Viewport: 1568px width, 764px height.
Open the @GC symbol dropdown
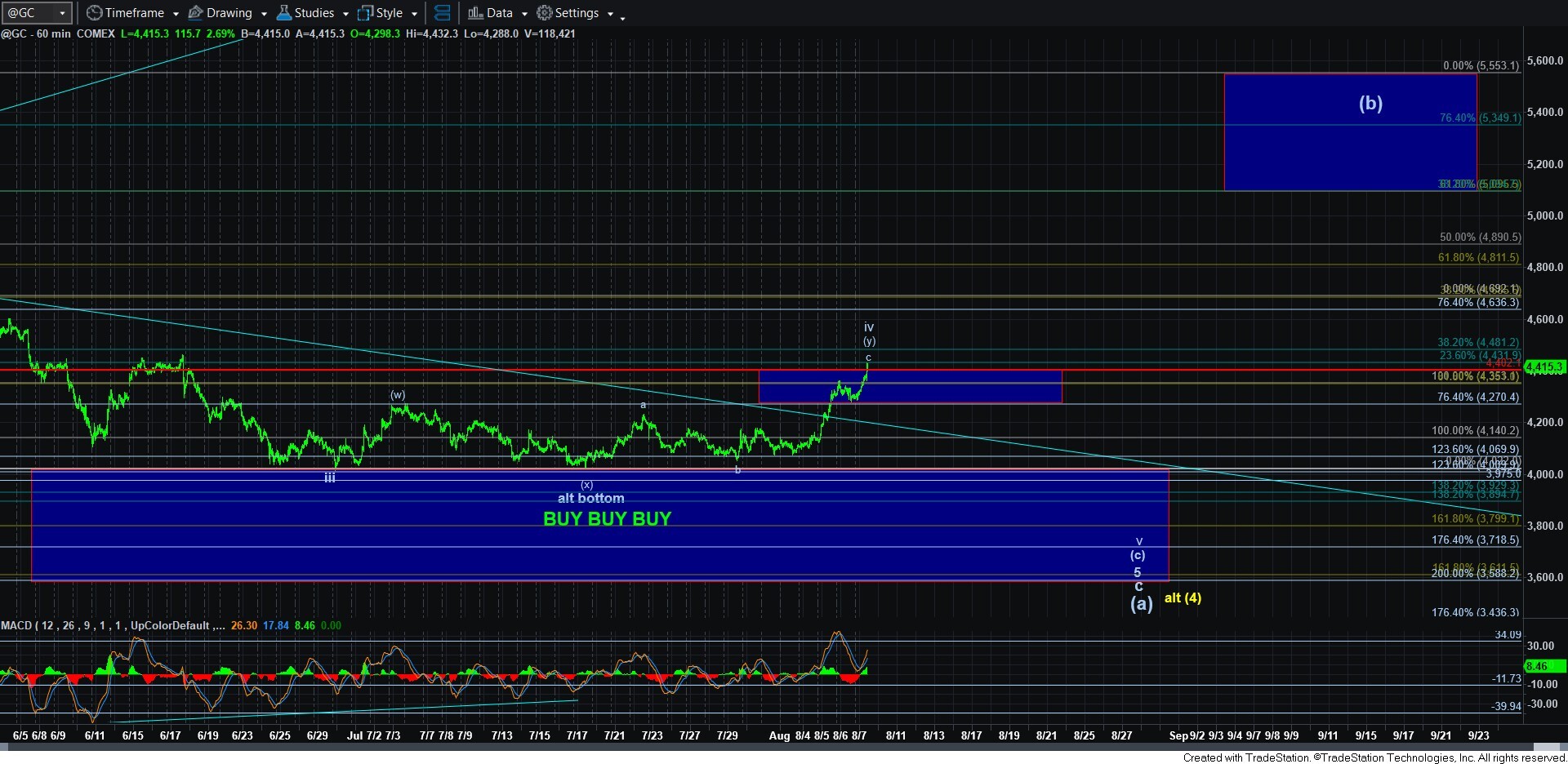tap(63, 13)
